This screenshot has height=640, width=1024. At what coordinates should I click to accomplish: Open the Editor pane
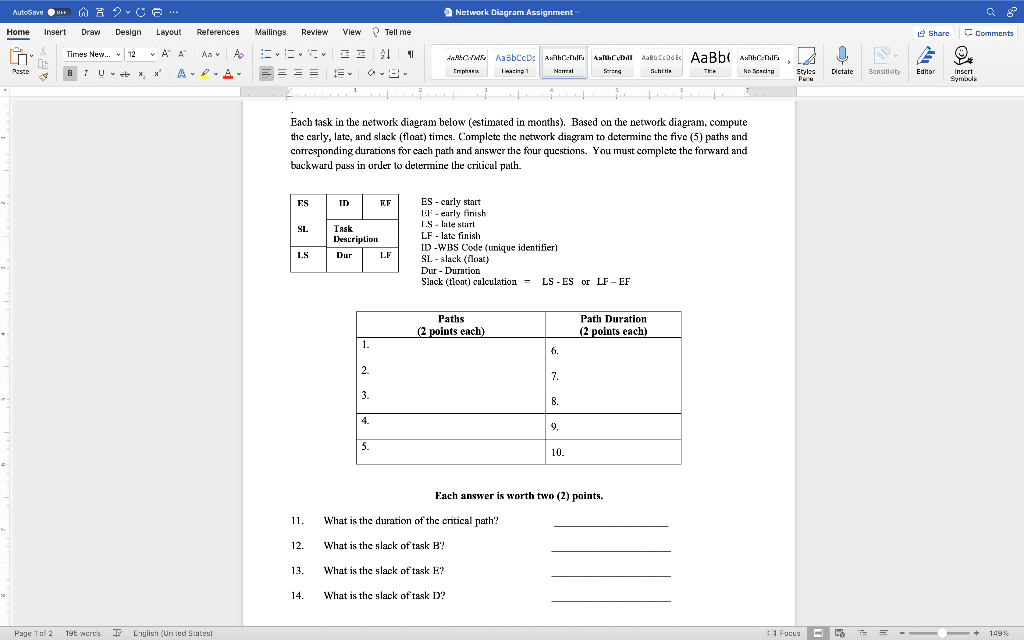[x=925, y=62]
